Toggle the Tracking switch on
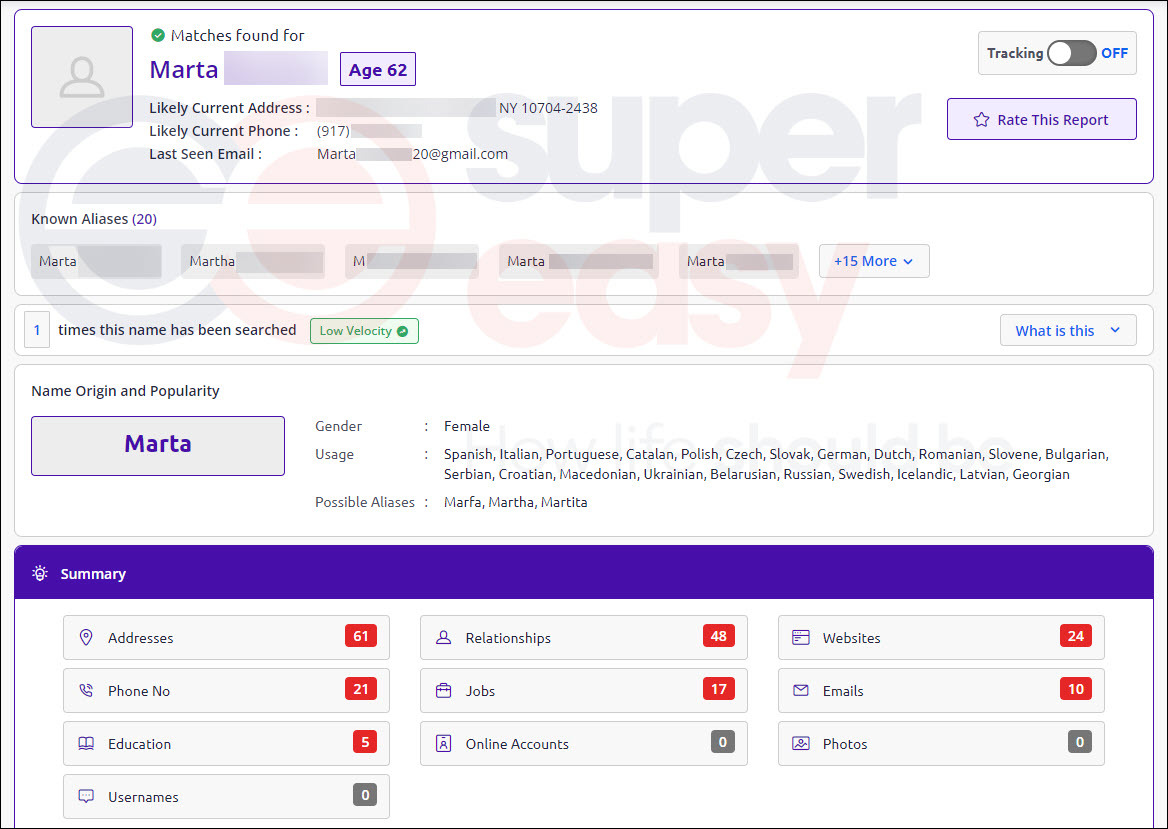 coord(1071,53)
